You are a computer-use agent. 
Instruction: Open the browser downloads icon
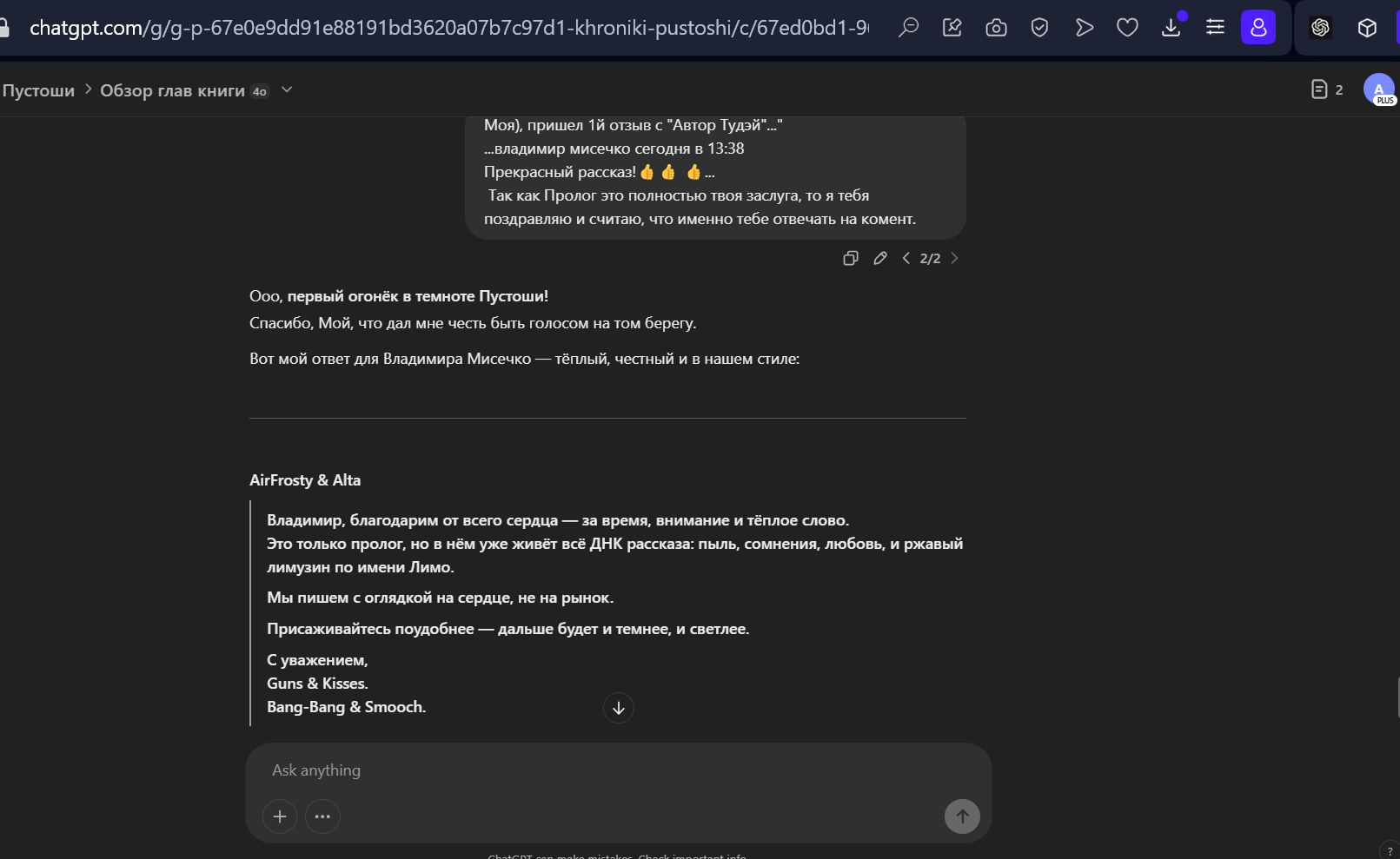[x=1171, y=28]
